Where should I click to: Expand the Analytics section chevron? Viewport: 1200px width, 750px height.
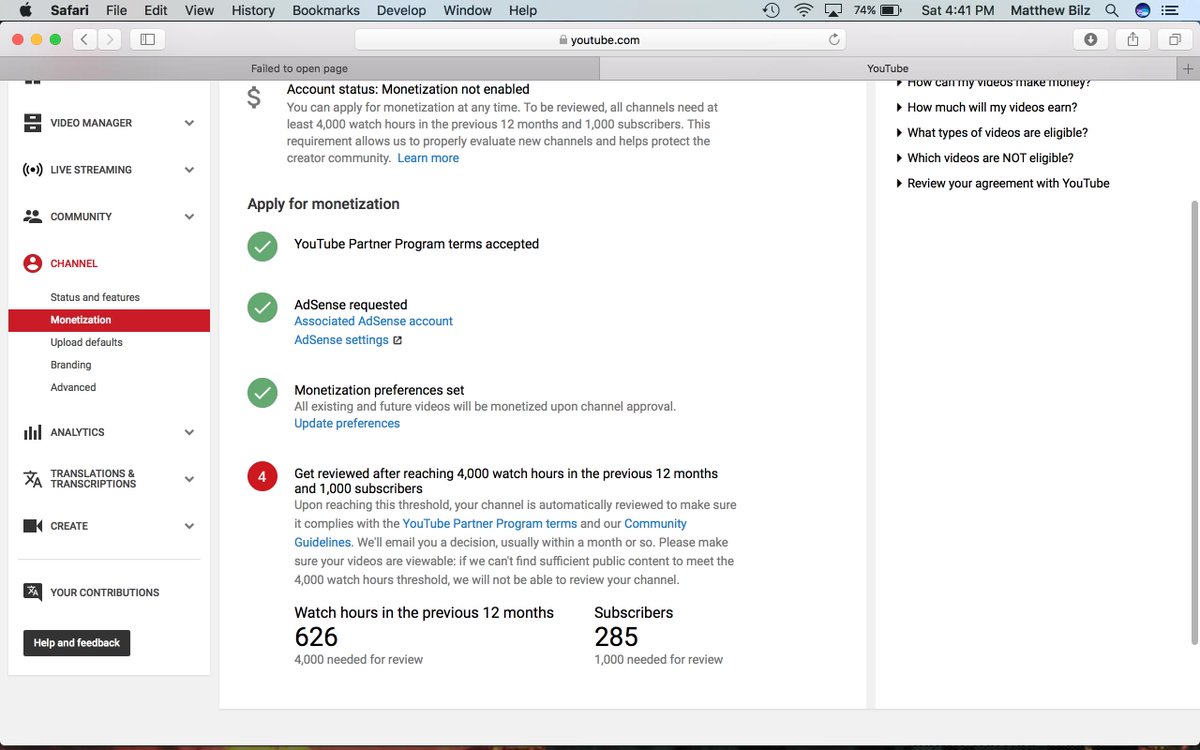[x=189, y=433]
